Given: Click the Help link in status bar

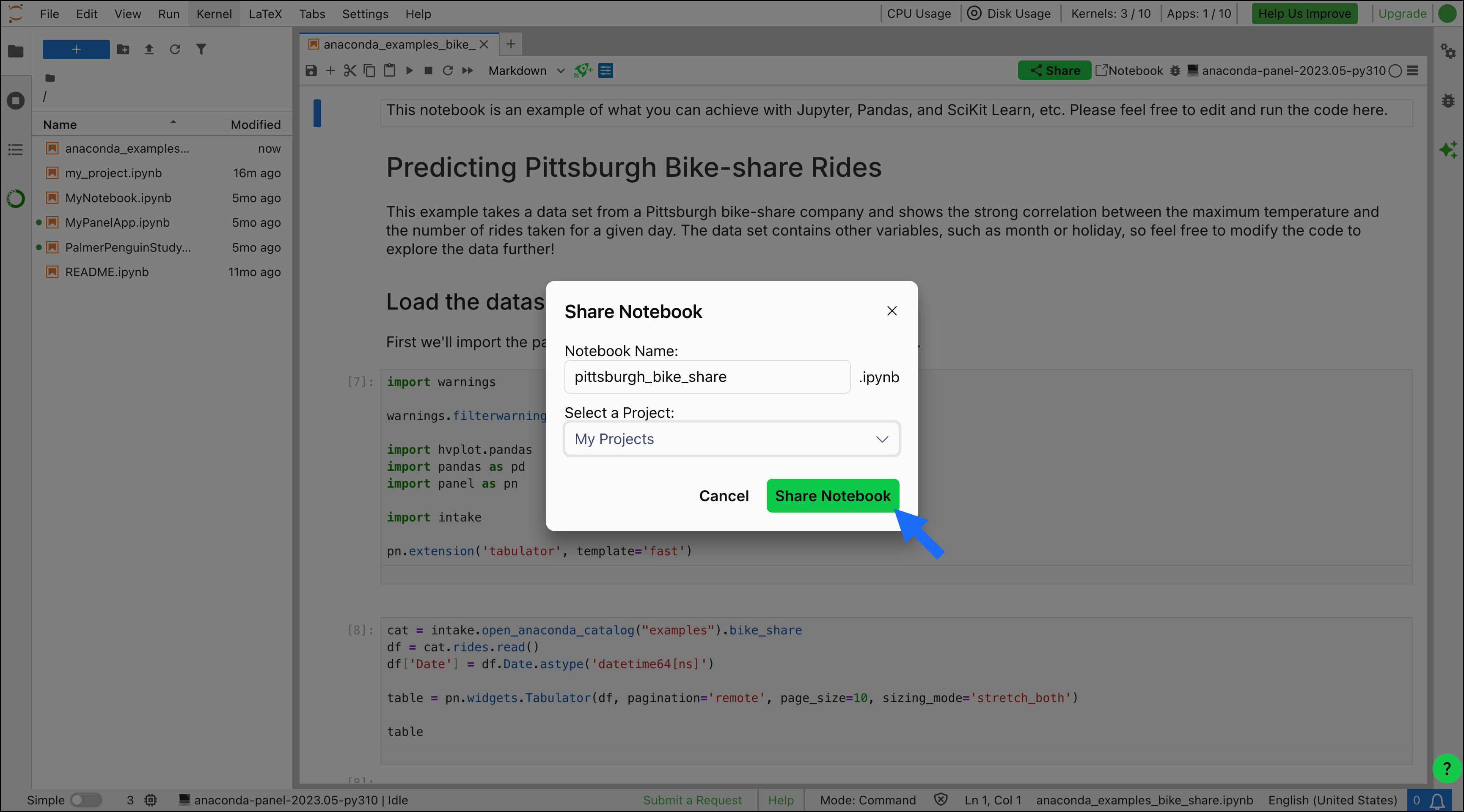Looking at the screenshot, I should [x=780, y=800].
